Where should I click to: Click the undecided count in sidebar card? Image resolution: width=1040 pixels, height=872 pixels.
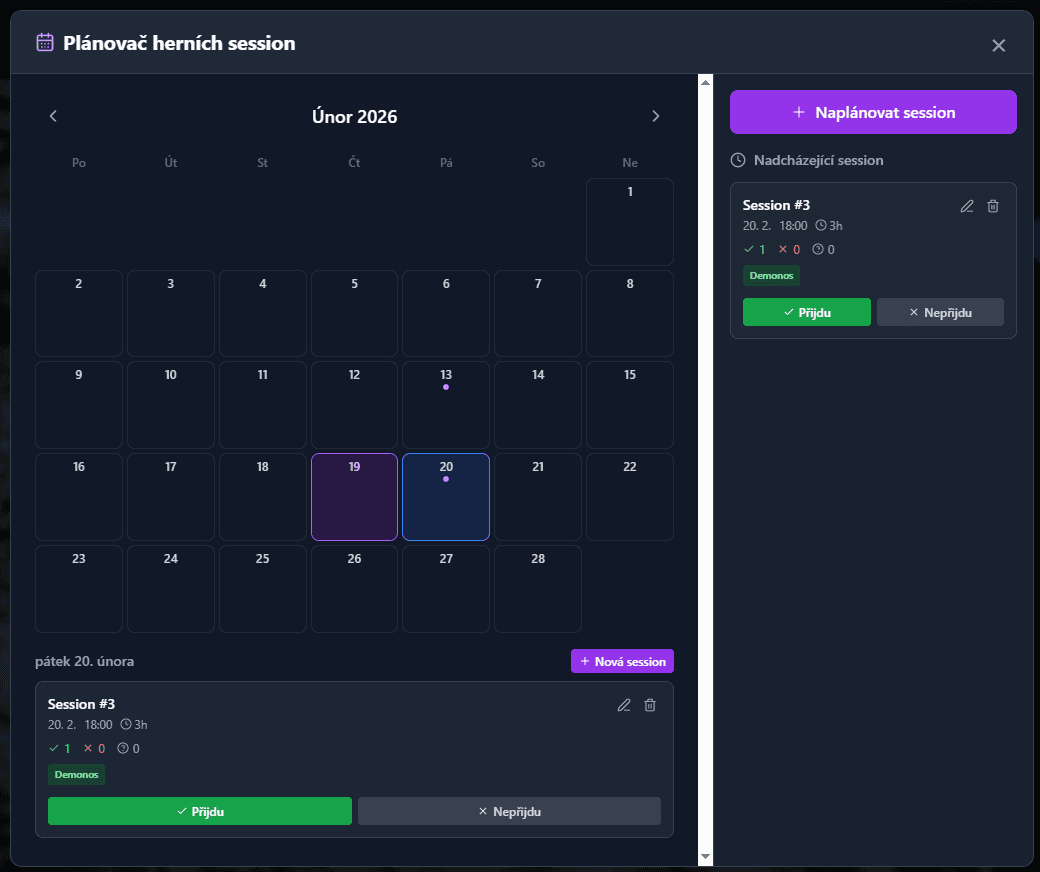(824, 249)
